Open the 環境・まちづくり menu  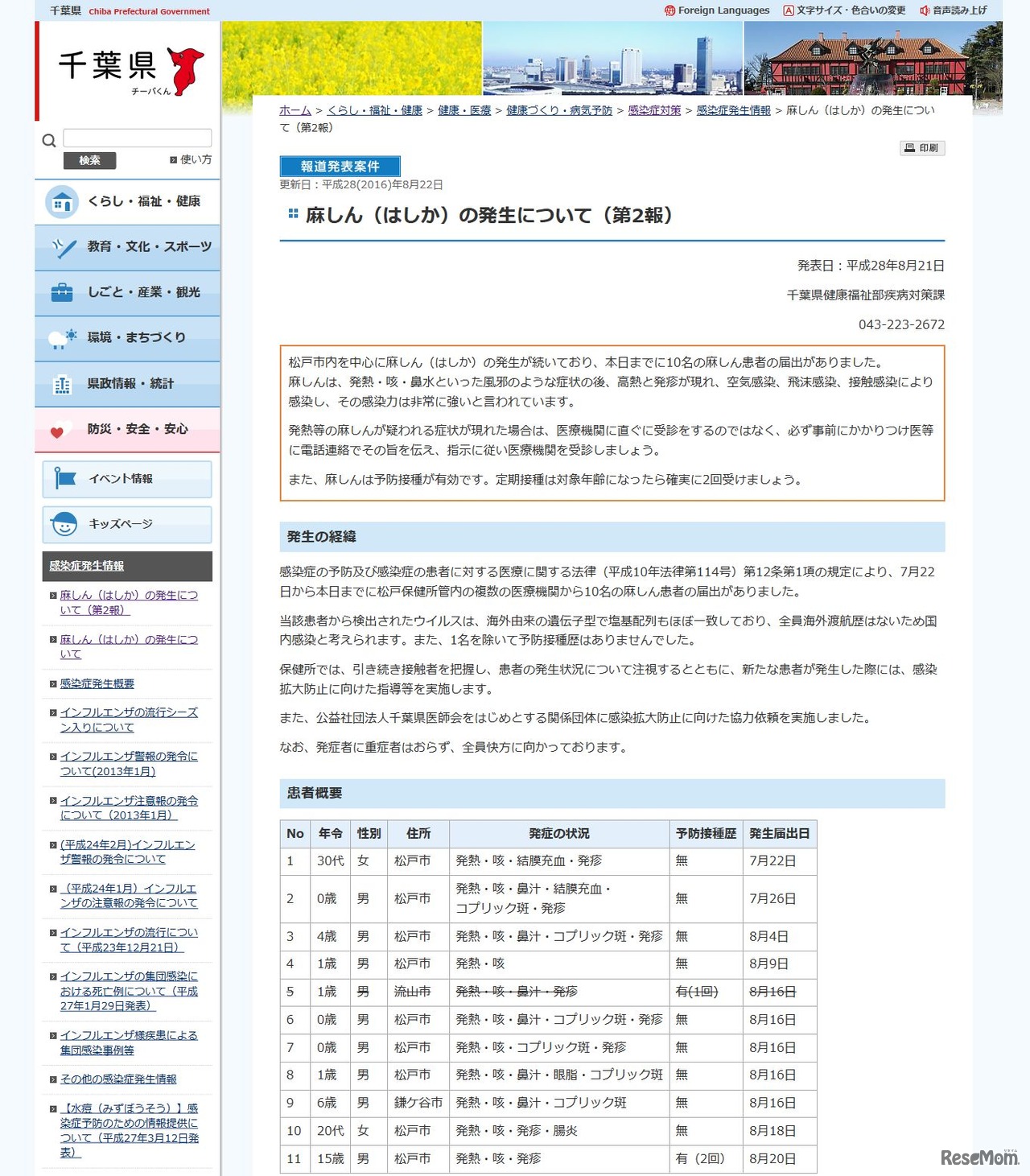pos(129,338)
